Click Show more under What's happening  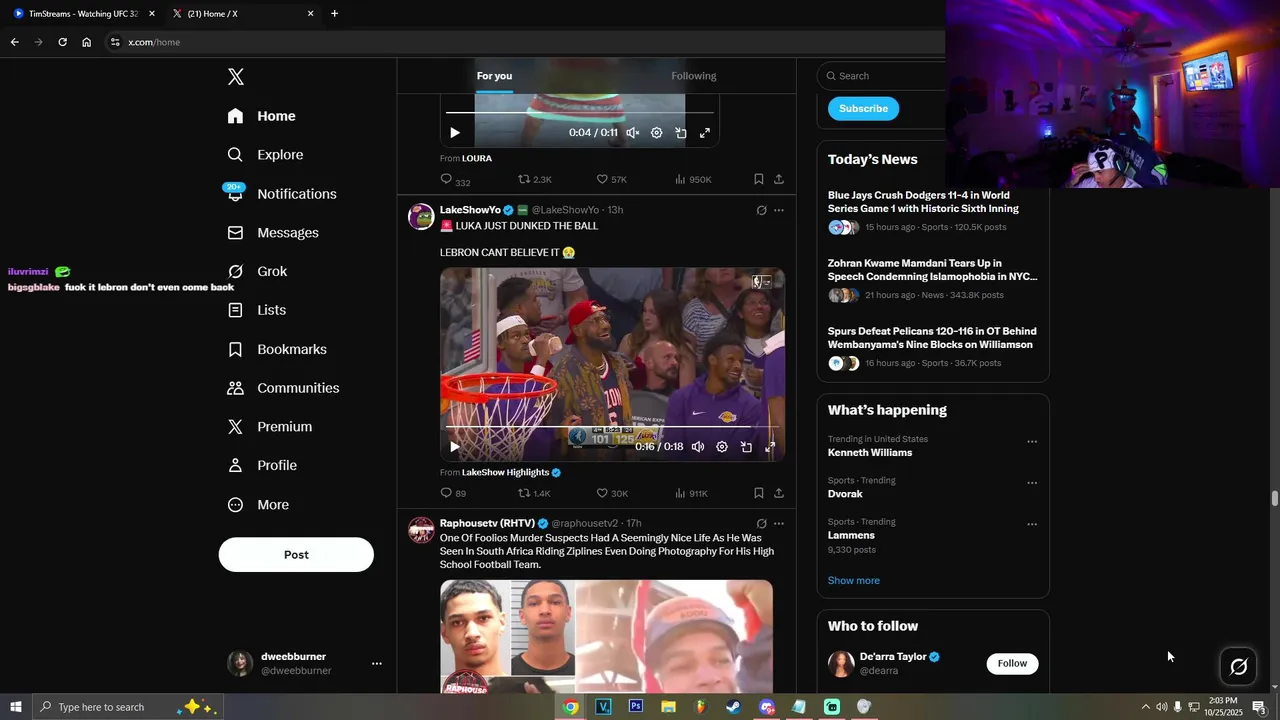click(x=854, y=581)
